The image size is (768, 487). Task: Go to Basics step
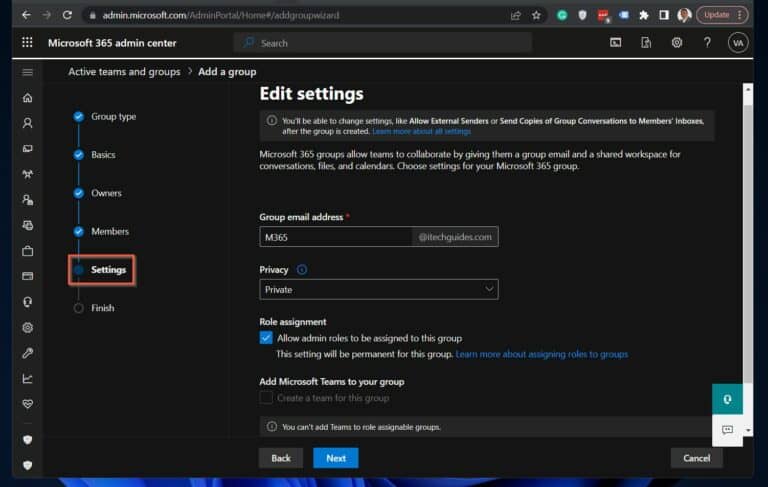click(x=103, y=155)
